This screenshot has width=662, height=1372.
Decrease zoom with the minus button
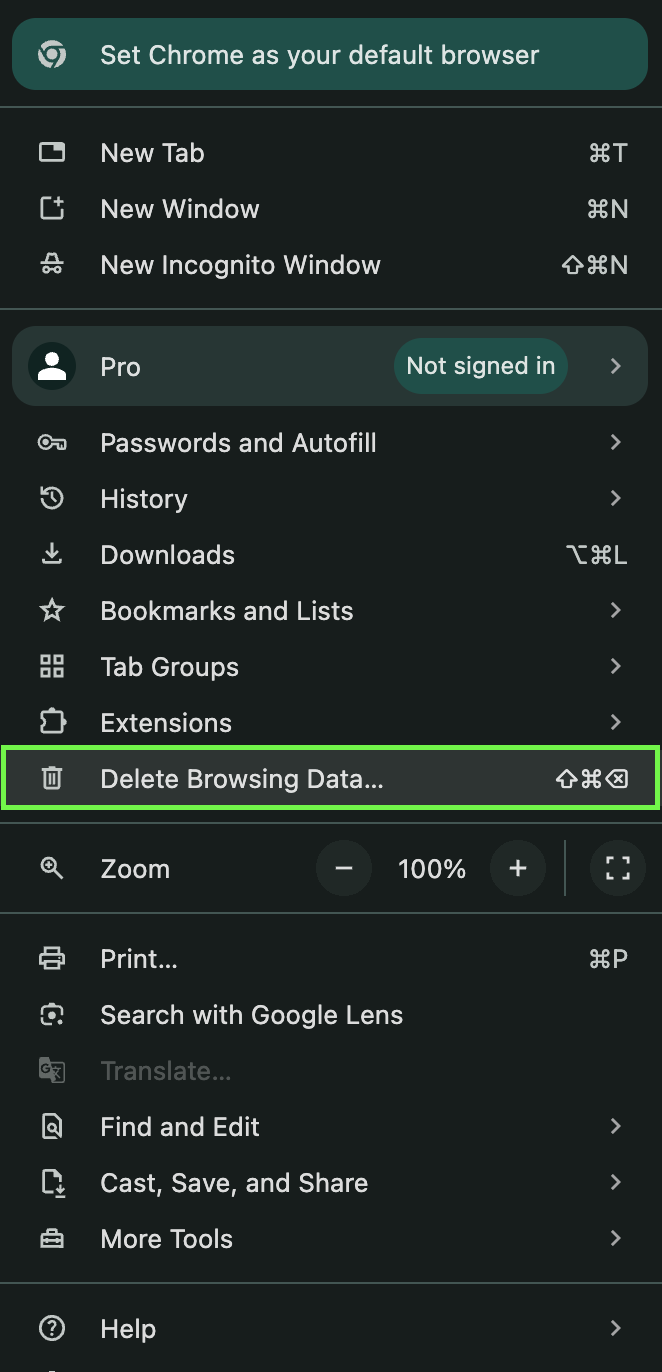344,869
